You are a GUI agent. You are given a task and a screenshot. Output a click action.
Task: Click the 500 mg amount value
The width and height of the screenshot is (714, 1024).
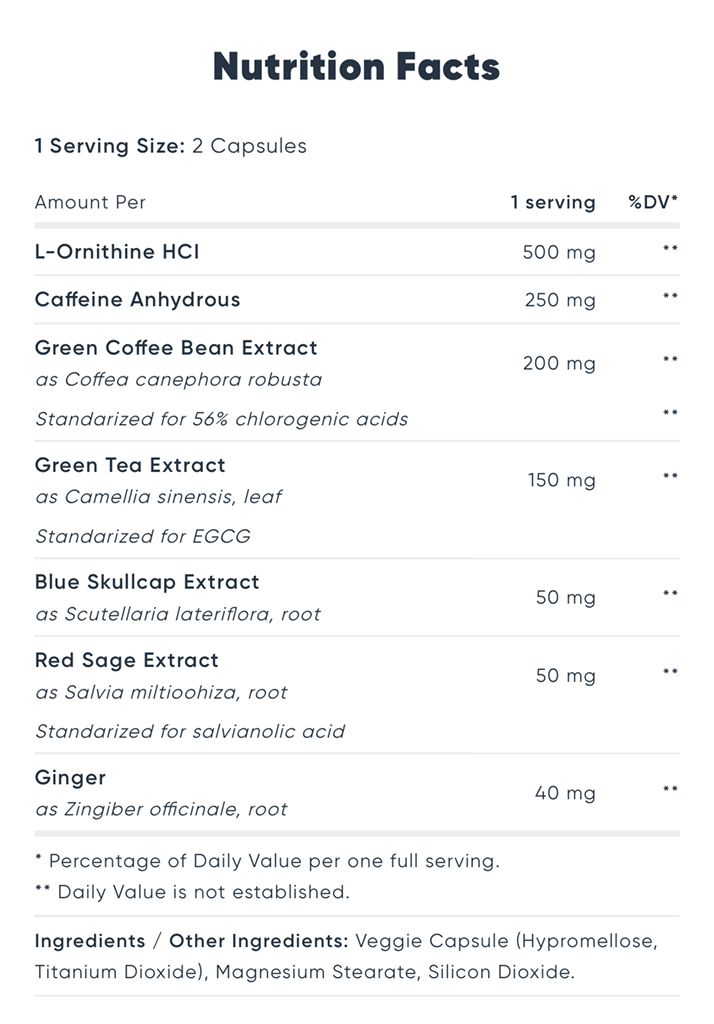(x=559, y=252)
